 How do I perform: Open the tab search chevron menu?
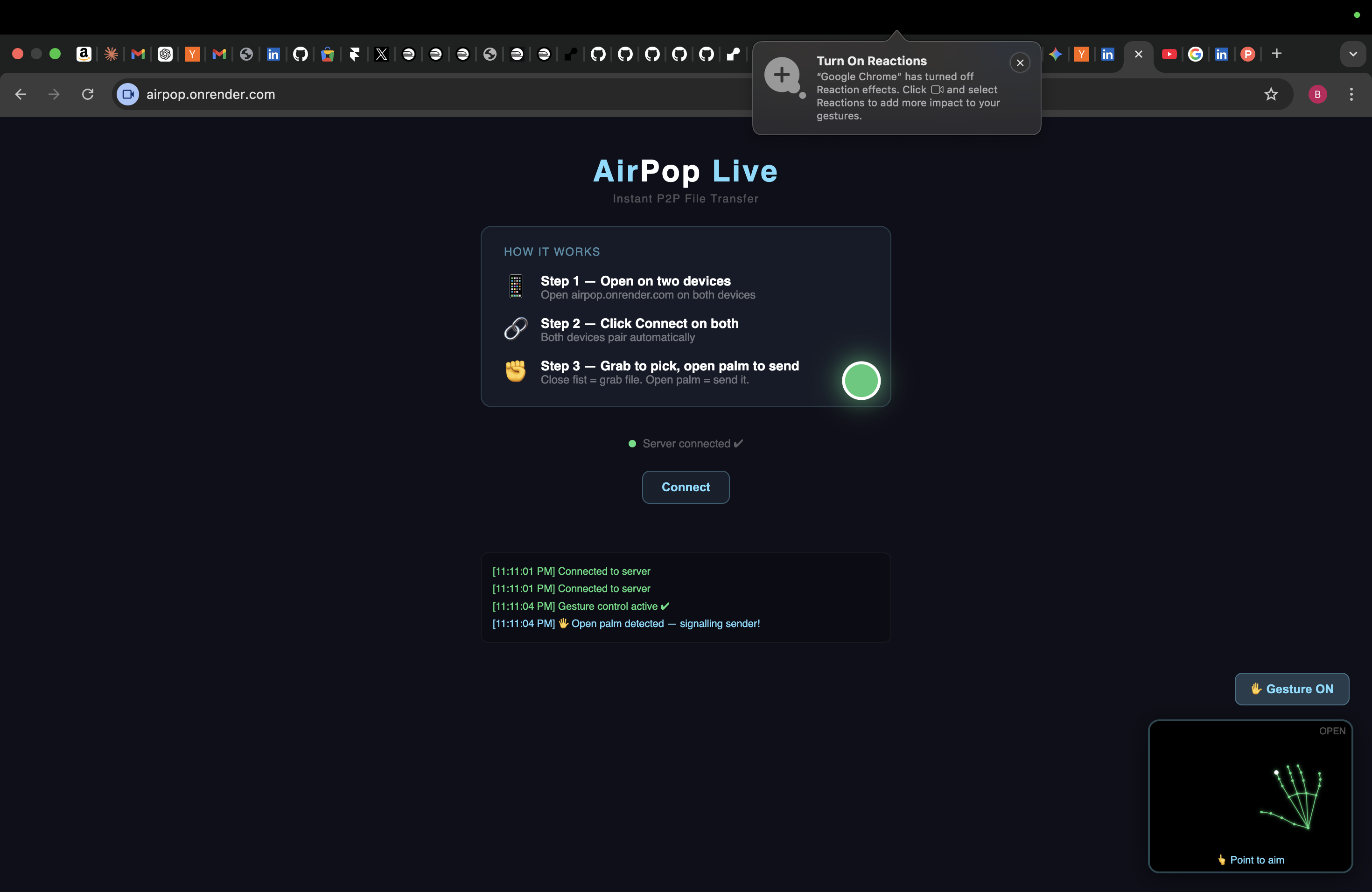[1353, 54]
